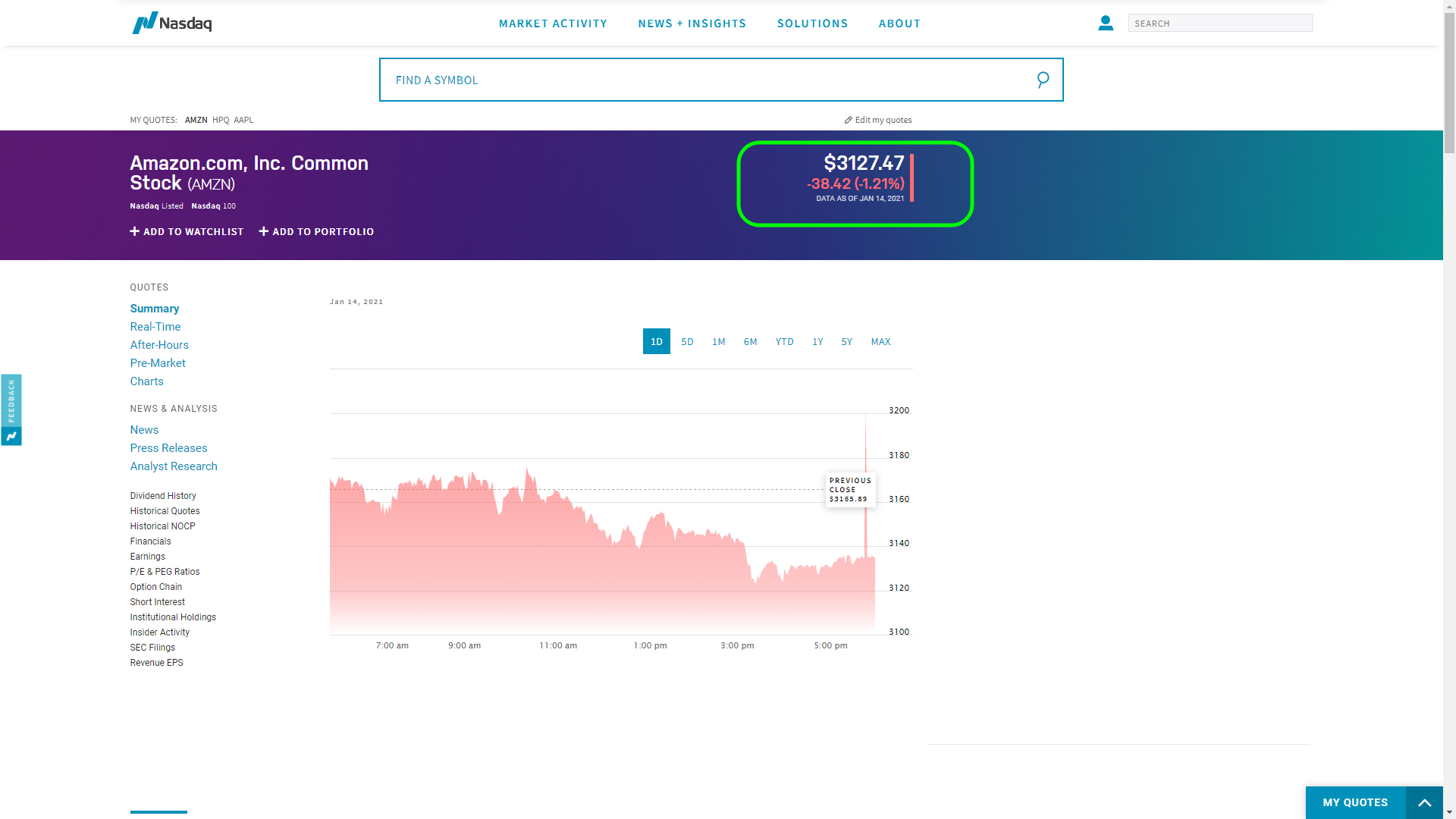Switch chart to 6M range
The height and width of the screenshot is (819, 1456).
[x=750, y=342]
